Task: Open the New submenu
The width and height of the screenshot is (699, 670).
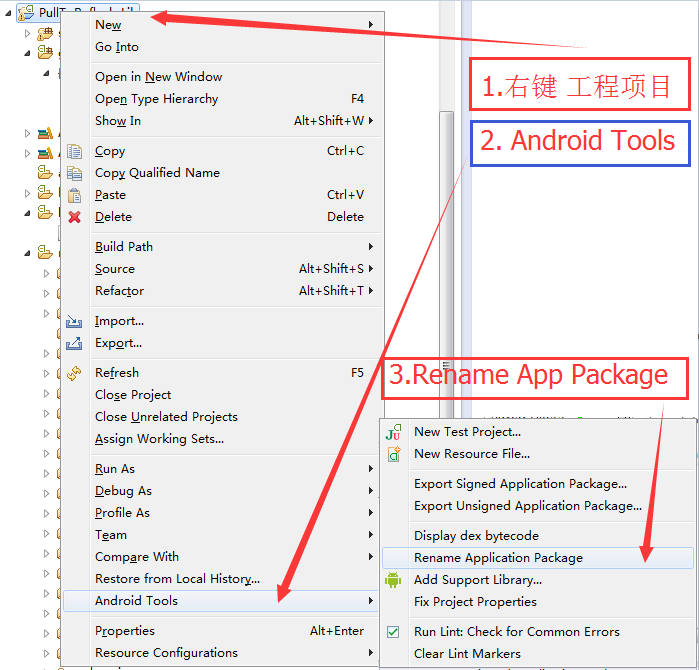Action: click(223, 25)
